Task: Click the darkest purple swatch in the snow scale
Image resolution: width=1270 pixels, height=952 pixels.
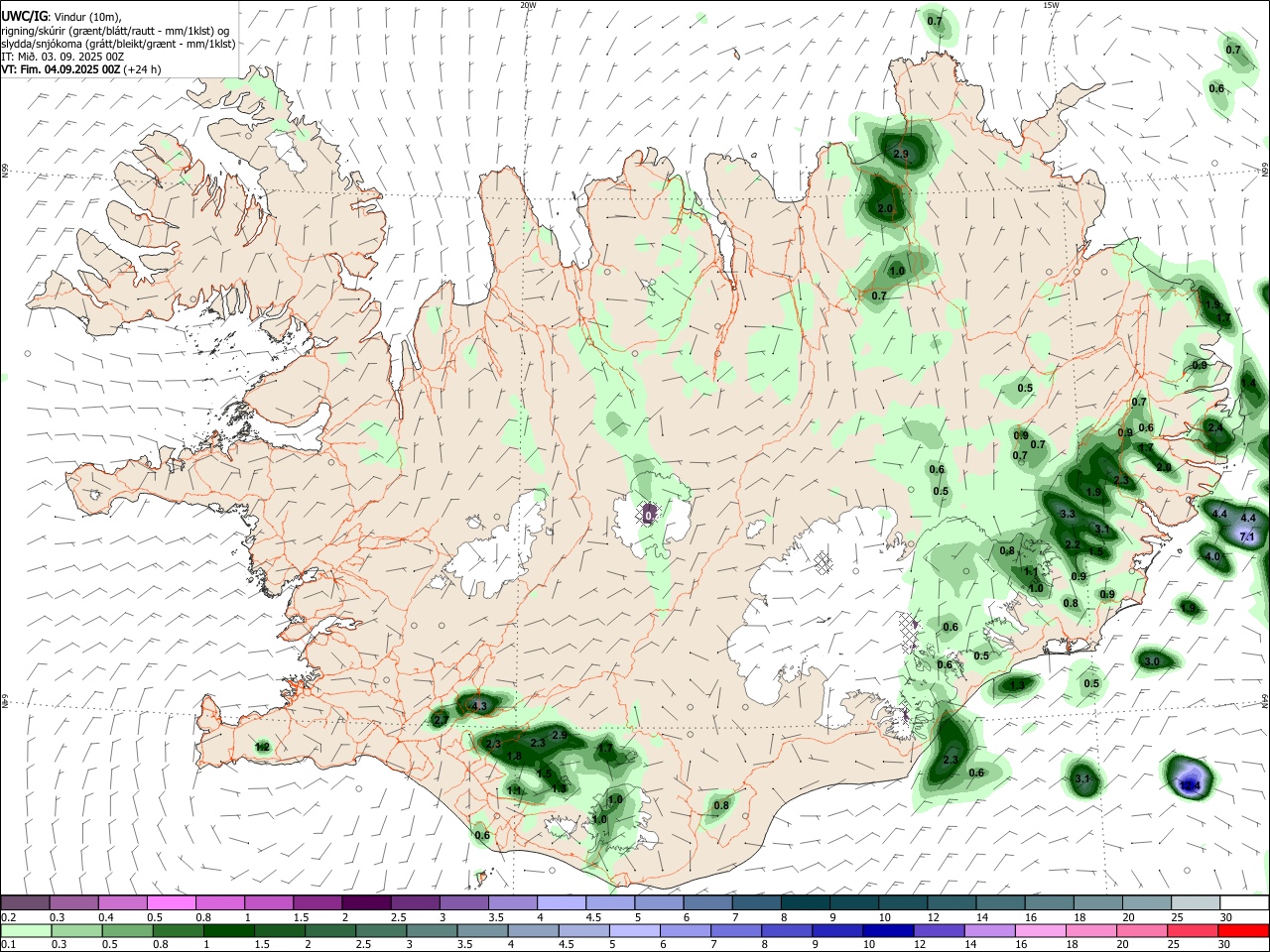Action: click(x=365, y=902)
